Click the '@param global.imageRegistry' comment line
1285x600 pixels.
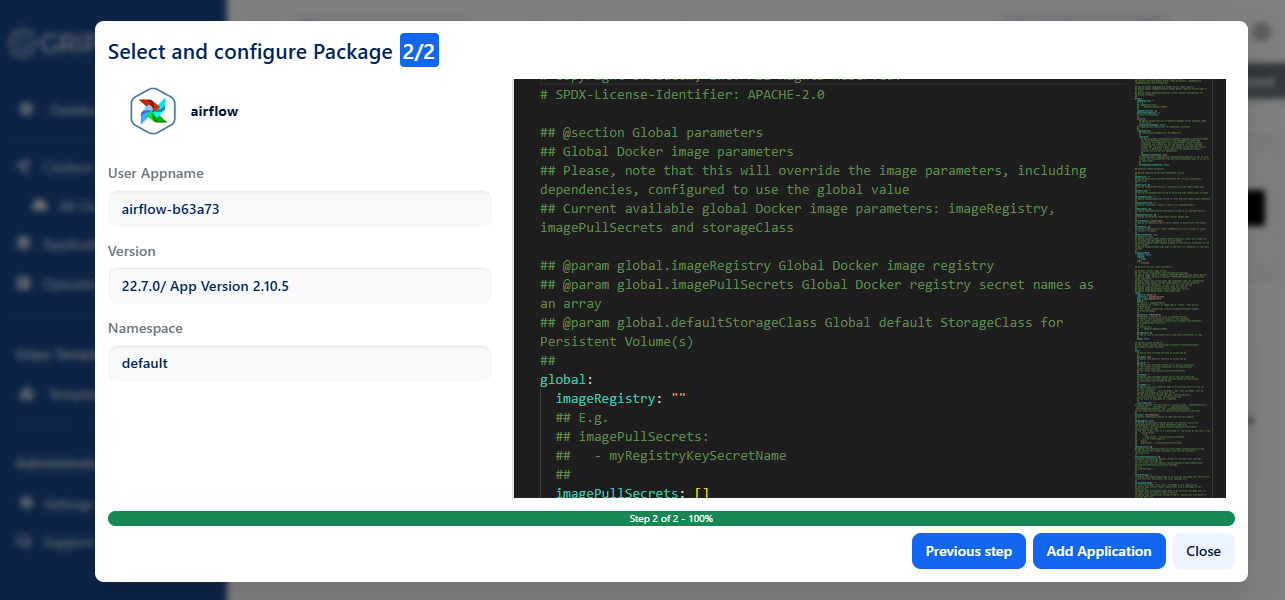coord(767,266)
